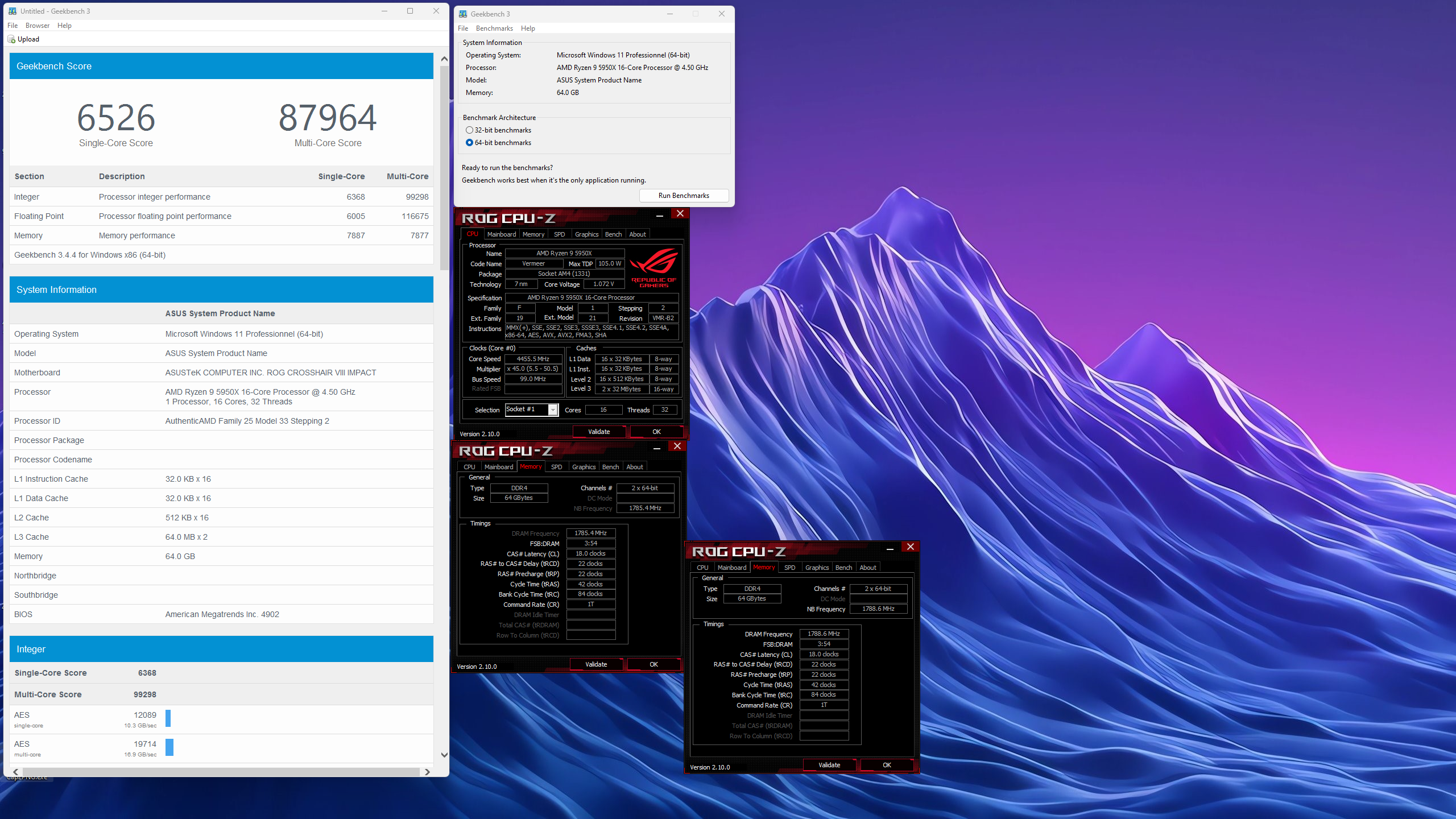Image resolution: width=1456 pixels, height=819 pixels.
Task: Open SPD tab in middle CPU-Z memory window
Action: tap(556, 467)
